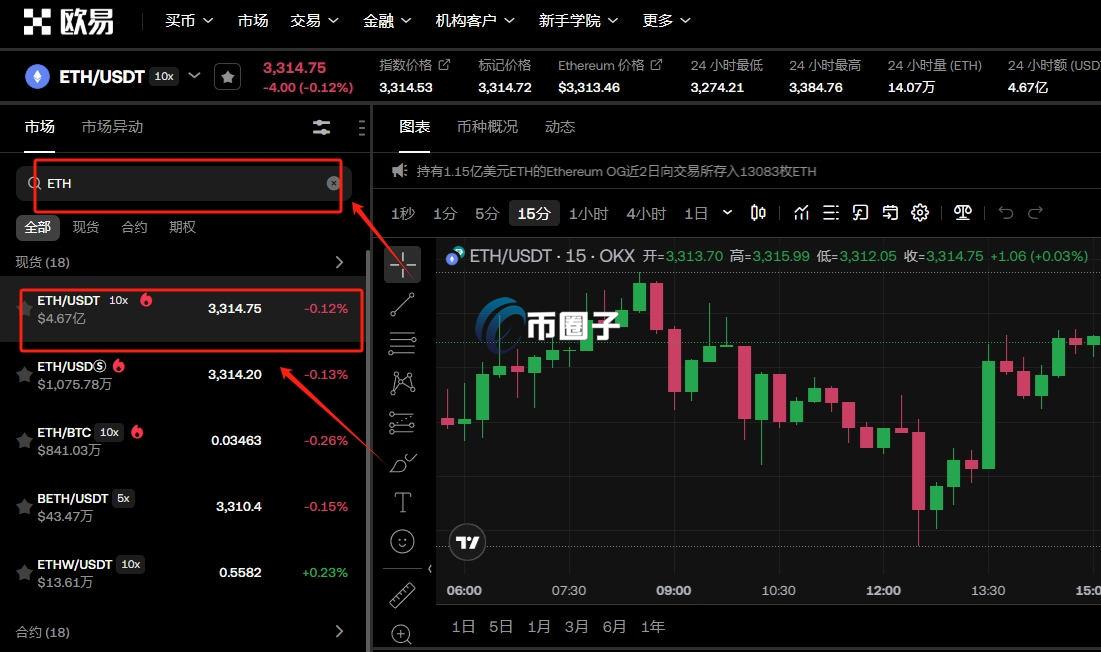Expand the 现货 (18) section arrow
Image resolution: width=1101 pixels, height=652 pixels.
tap(339, 261)
